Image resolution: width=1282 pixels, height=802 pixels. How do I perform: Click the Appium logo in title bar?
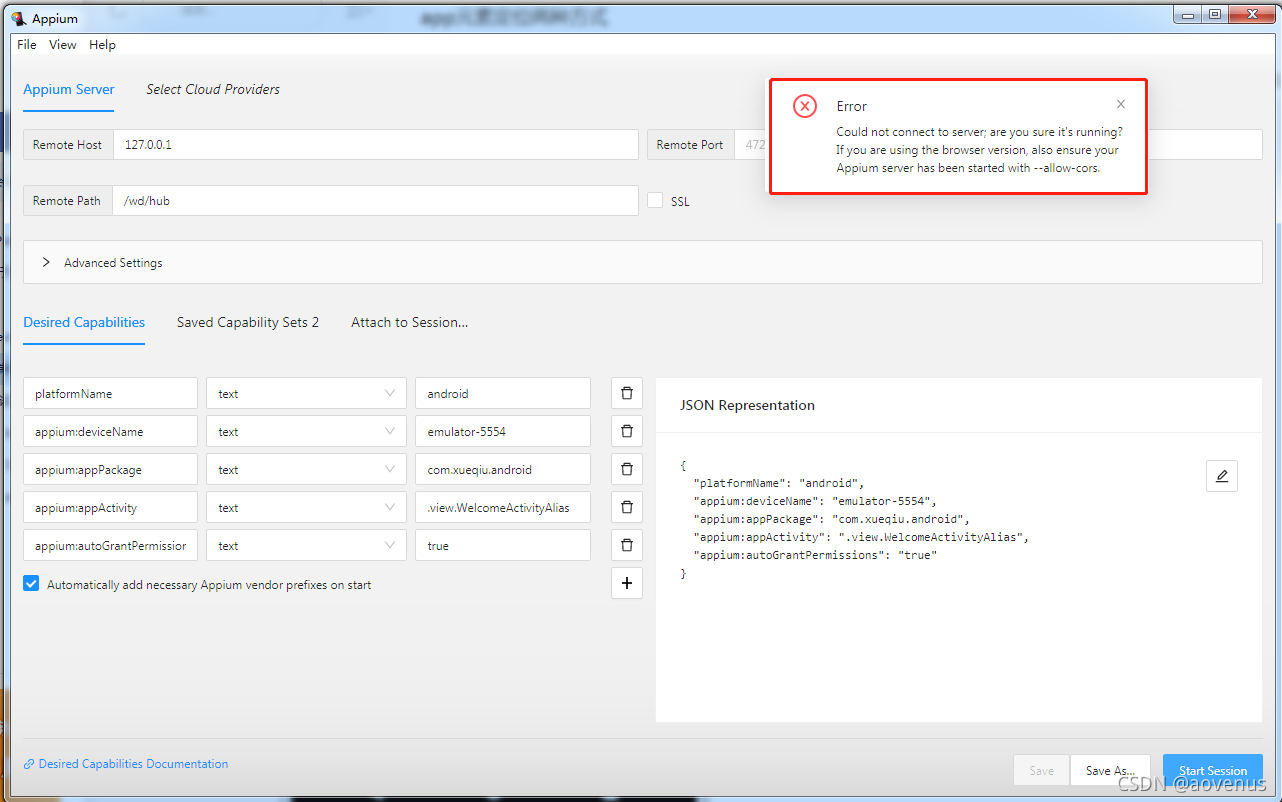18,18
